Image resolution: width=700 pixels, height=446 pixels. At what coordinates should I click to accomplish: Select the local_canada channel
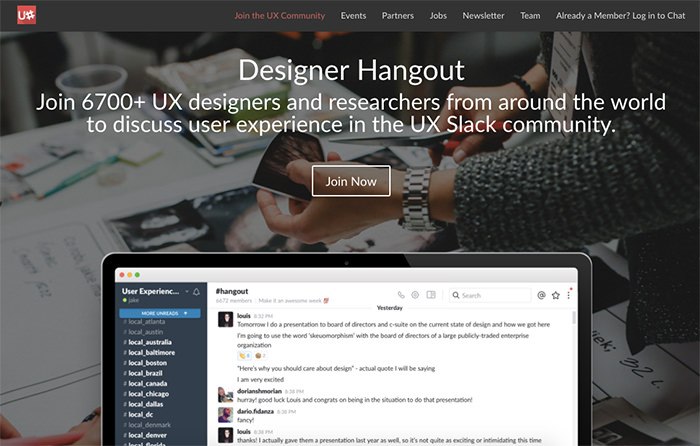145,383
